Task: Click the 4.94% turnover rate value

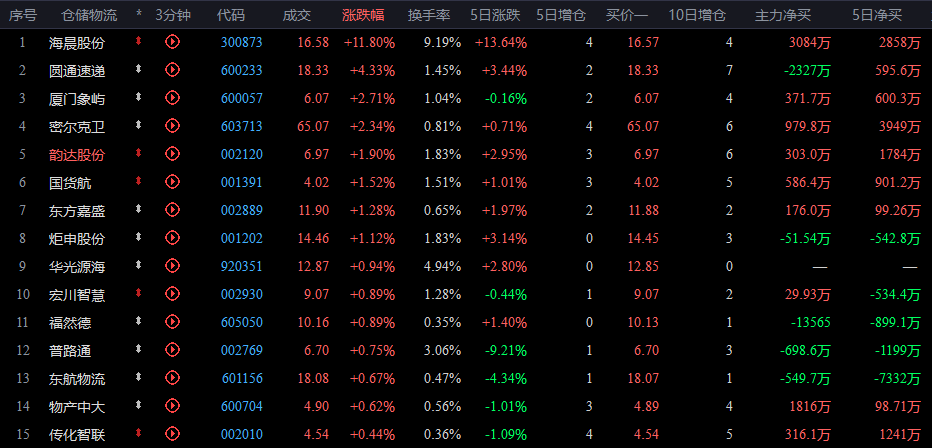Action: click(x=442, y=266)
